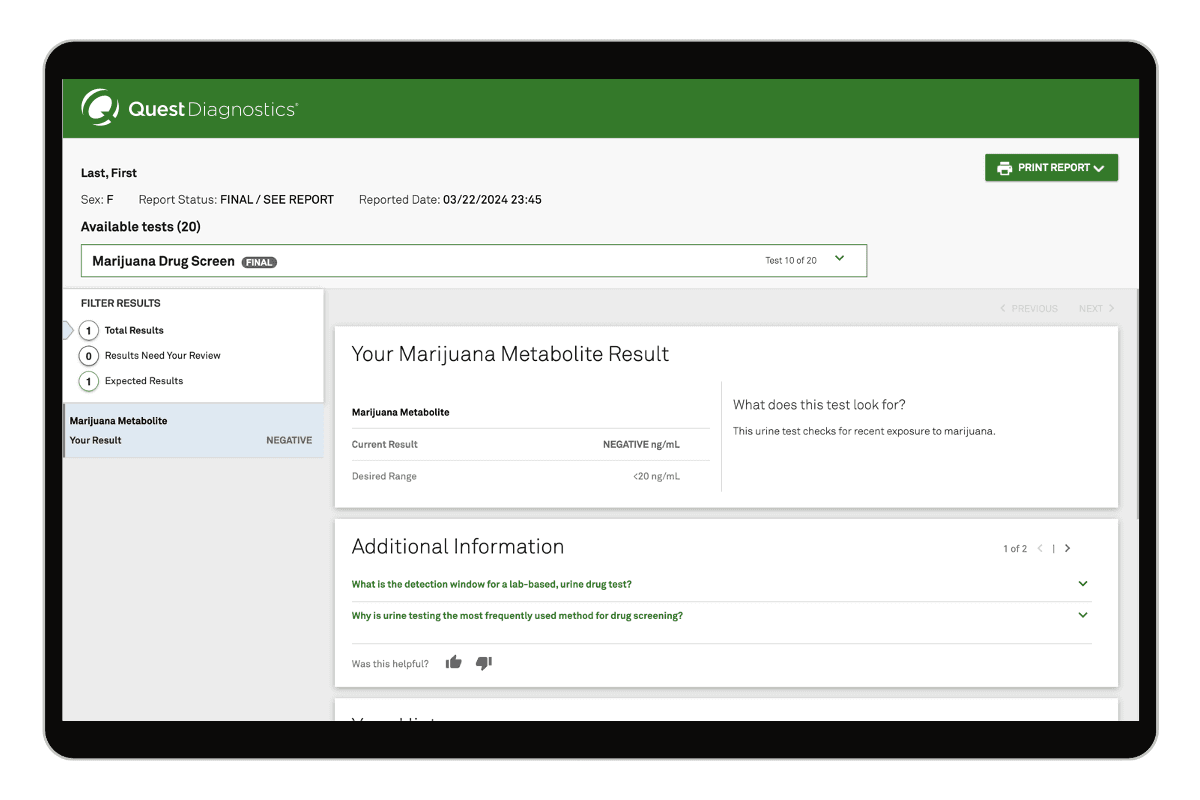Open the detection window question link

[x=491, y=584]
